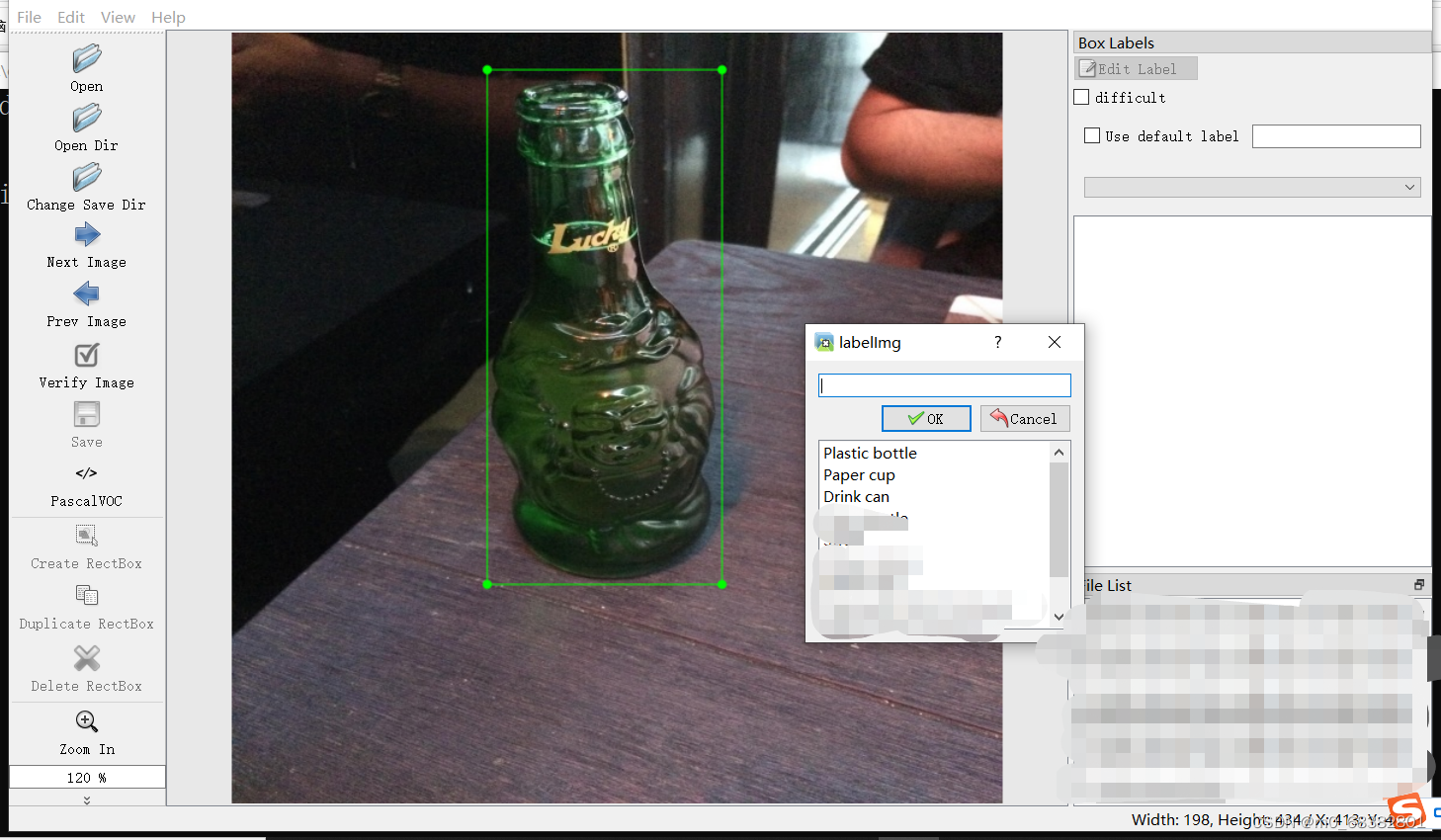This screenshot has width=1441, height=840.
Task: Click the Edit Label button
Action: pyautogui.click(x=1137, y=68)
